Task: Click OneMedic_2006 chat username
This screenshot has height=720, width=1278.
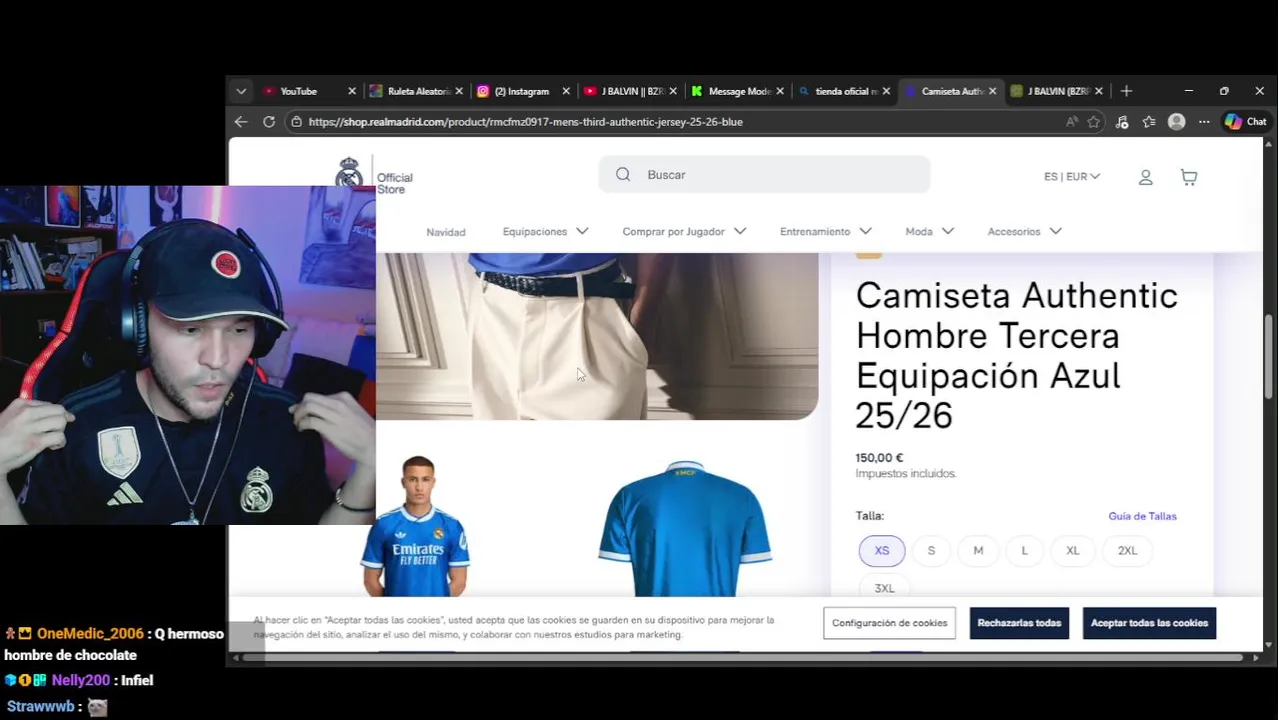Action: tap(90, 634)
